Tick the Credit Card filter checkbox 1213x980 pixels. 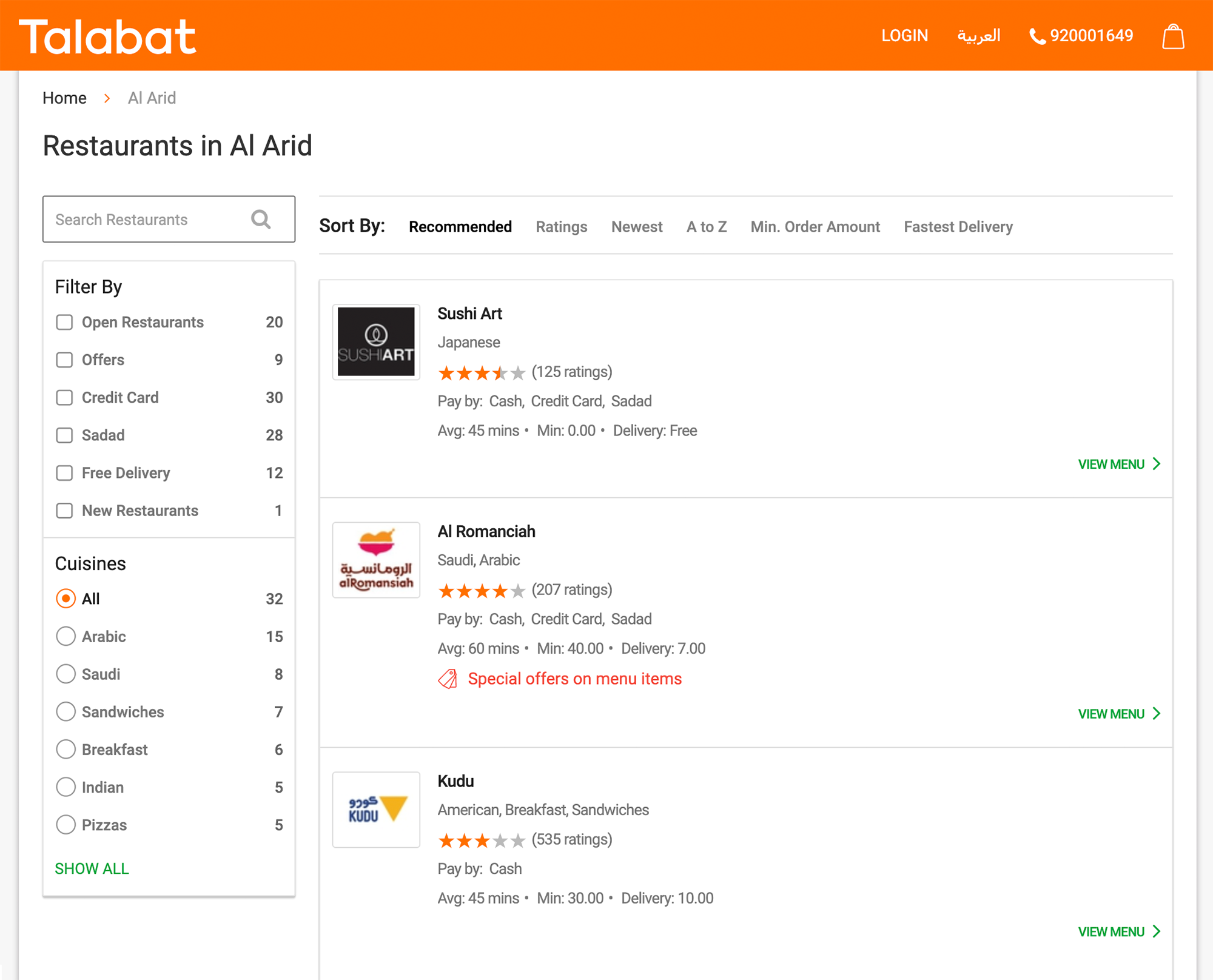click(64, 397)
